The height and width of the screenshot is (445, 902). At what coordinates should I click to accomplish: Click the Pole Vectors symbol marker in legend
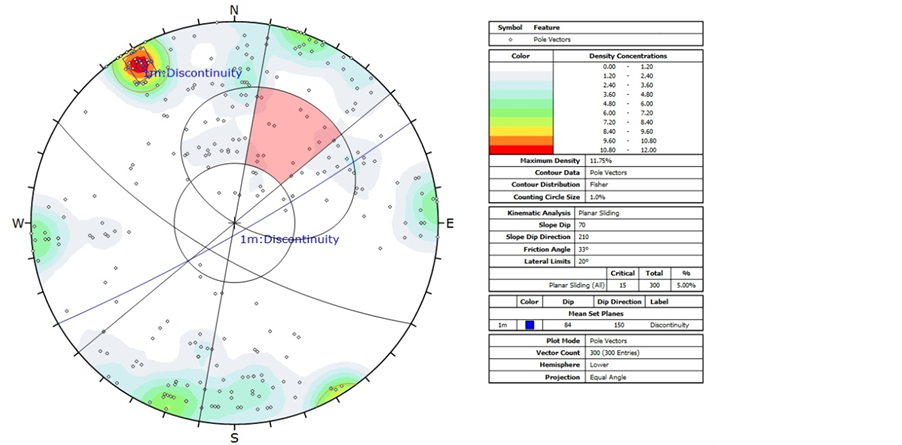point(511,40)
